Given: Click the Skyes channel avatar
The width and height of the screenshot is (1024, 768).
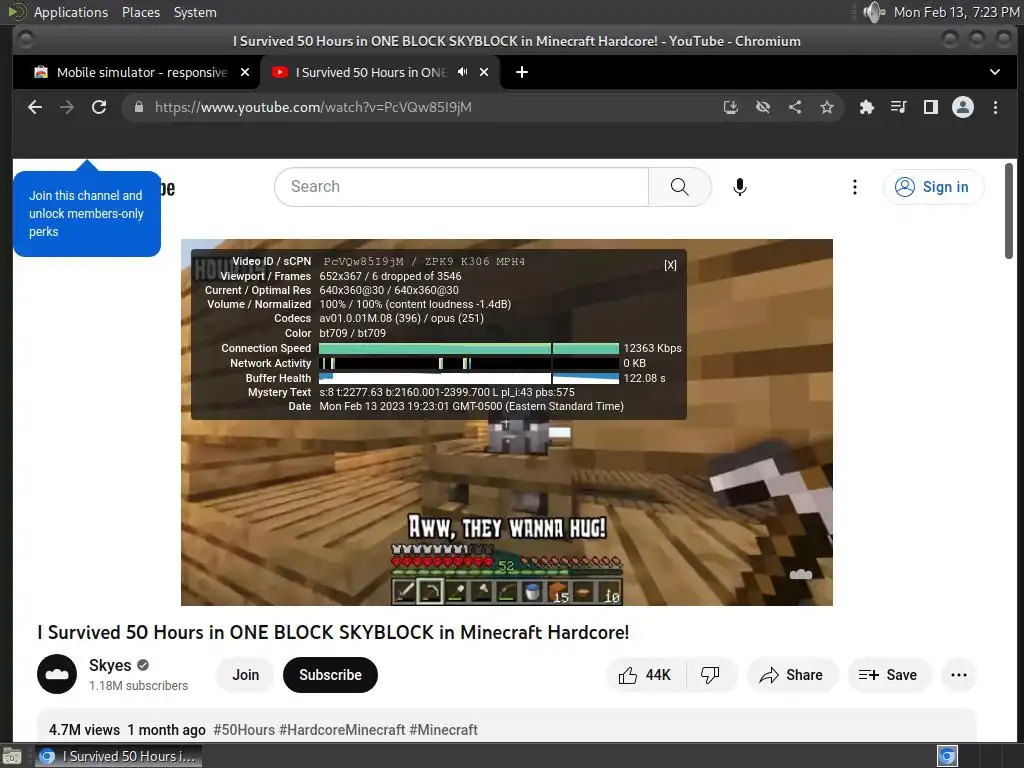Looking at the screenshot, I should (57, 674).
